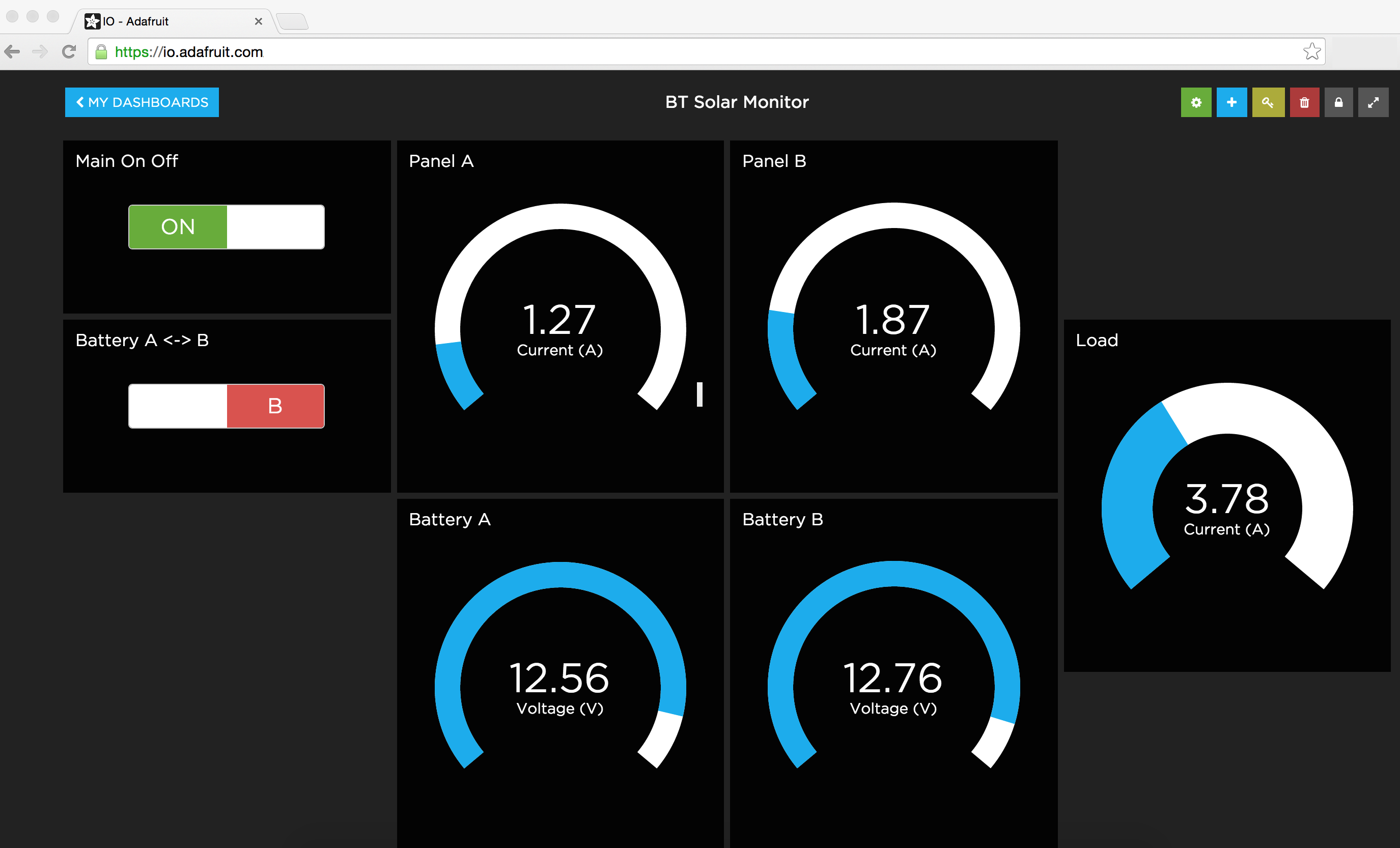
Task: Click the 1.87 current value
Action: click(892, 319)
